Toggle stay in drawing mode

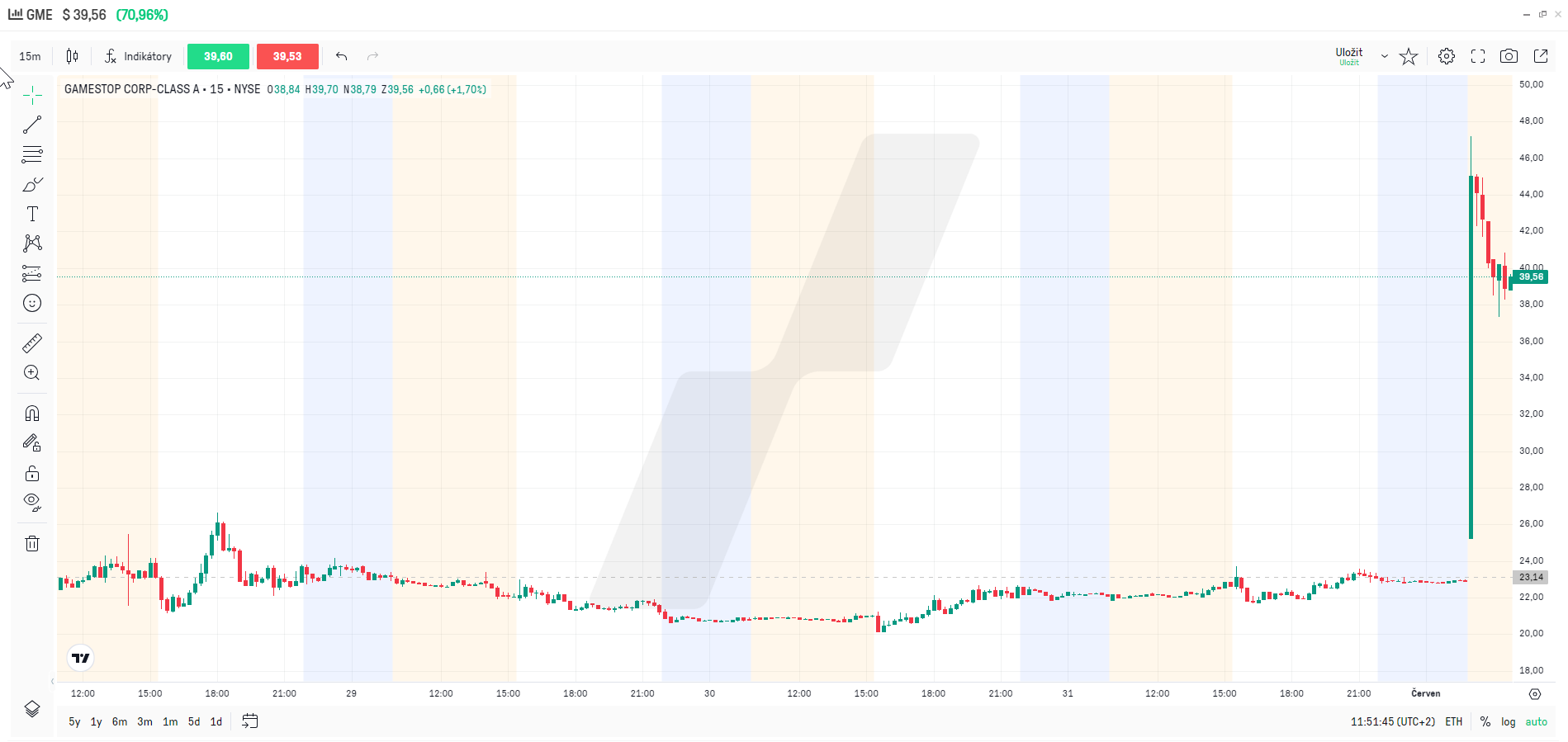[32, 443]
